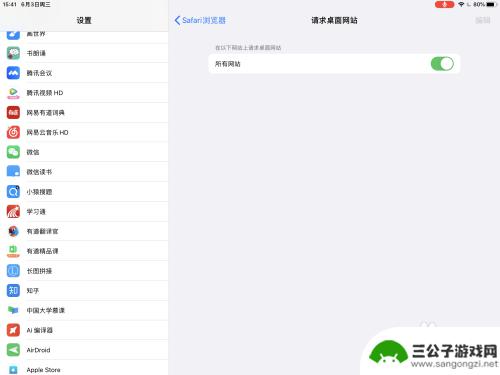The height and width of the screenshot is (375, 500).
Task: Open the 长图拼接 icon
Action: 13,271
